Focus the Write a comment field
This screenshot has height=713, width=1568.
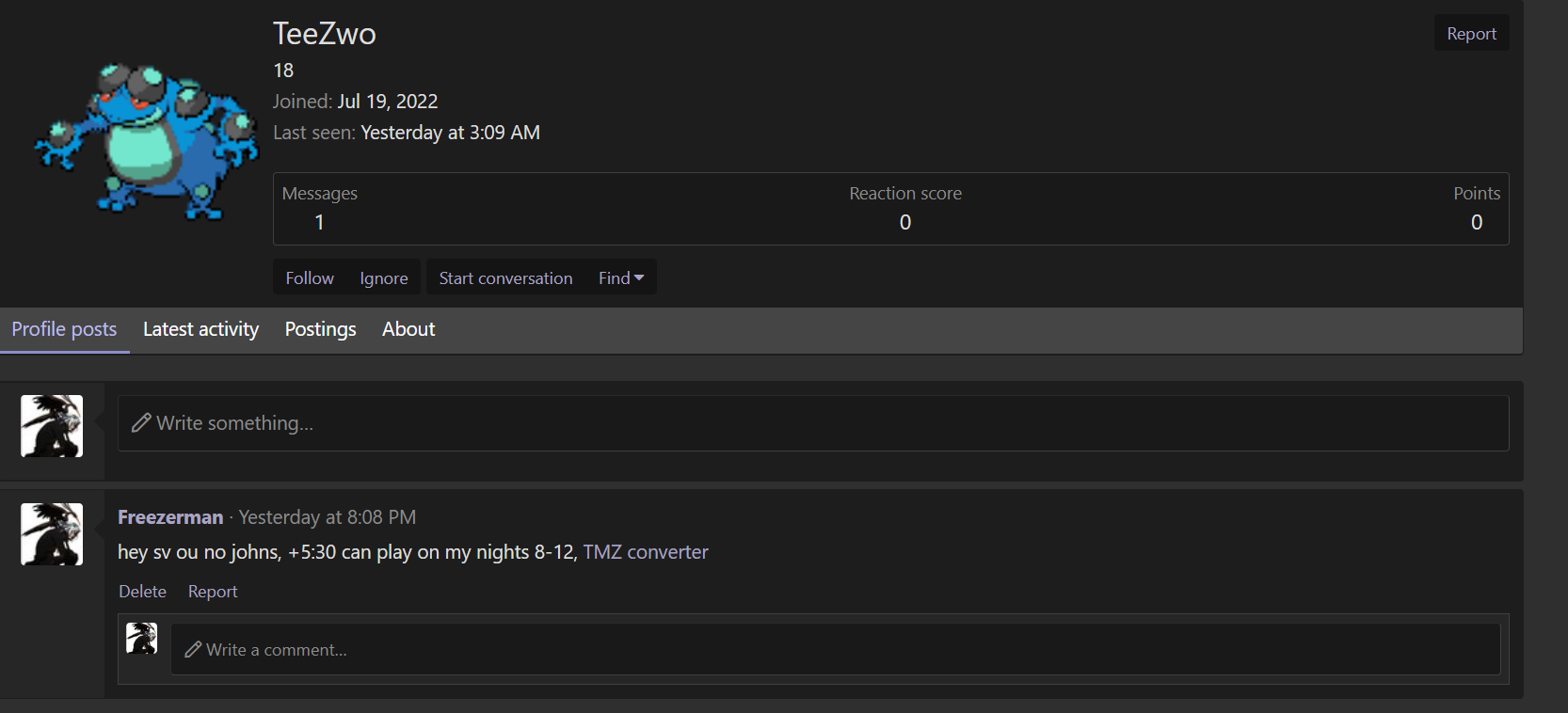point(834,650)
